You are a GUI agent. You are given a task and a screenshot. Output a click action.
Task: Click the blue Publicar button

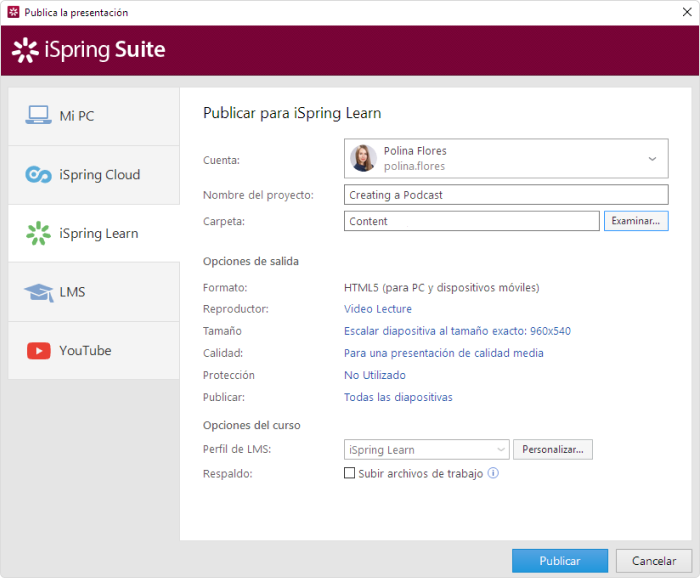pos(560,561)
